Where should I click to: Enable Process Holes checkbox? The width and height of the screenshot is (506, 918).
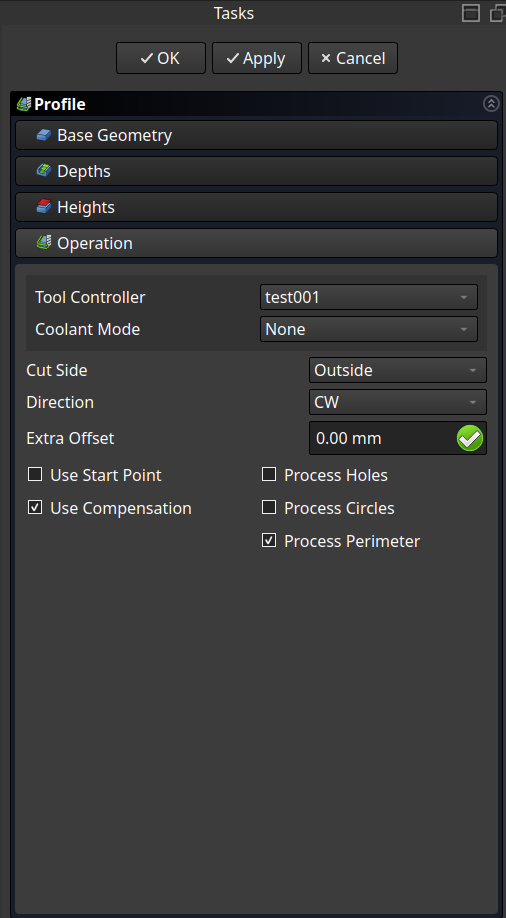tap(269, 474)
